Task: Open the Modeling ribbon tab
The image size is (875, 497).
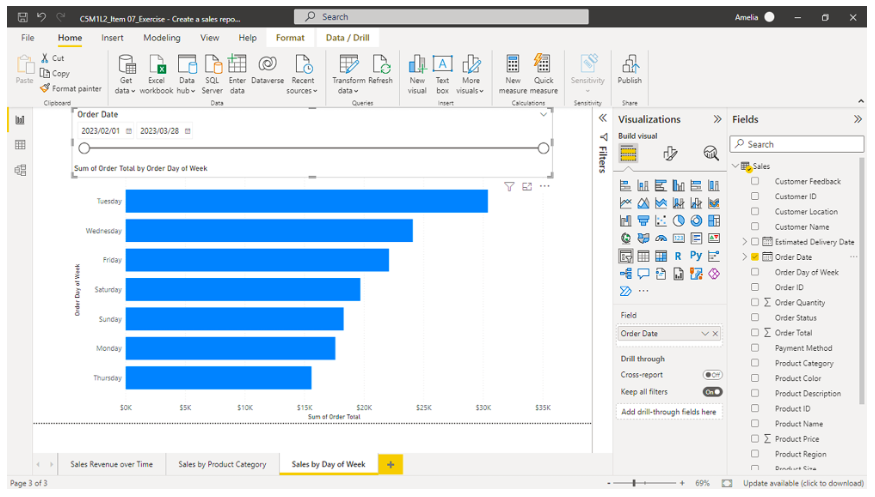Action: tap(161, 38)
